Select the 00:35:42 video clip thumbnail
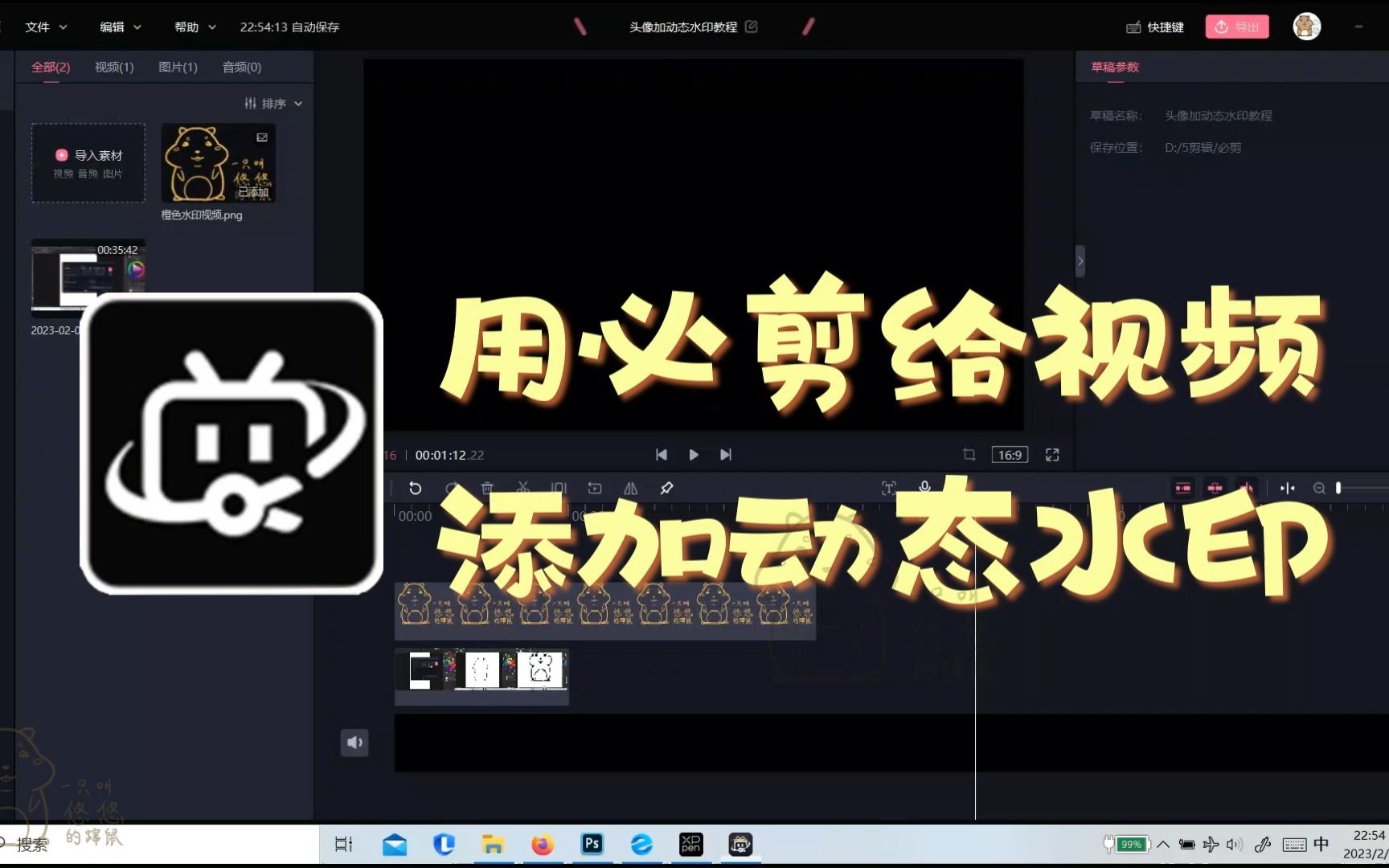 coord(88,277)
